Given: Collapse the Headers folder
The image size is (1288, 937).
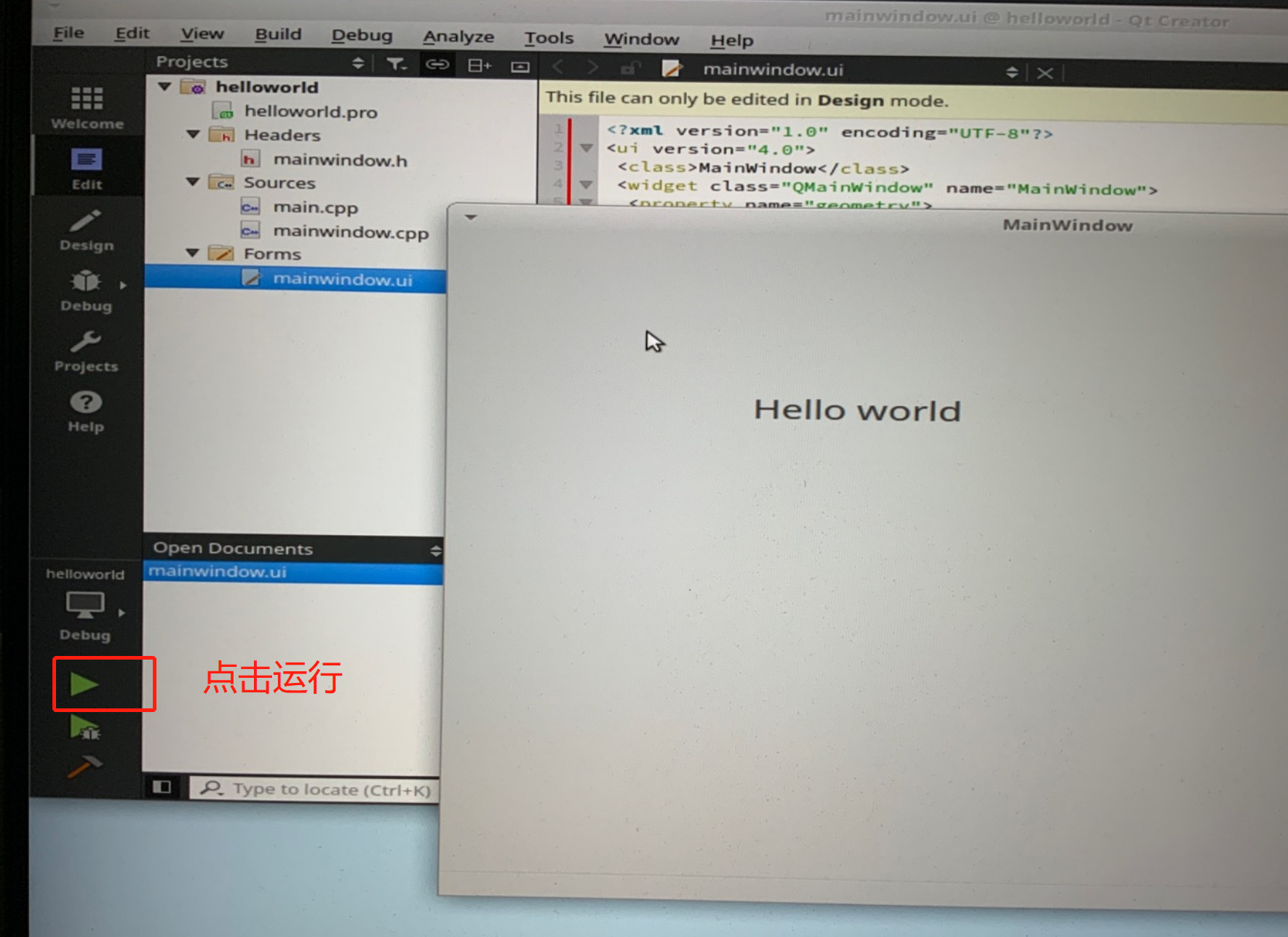Looking at the screenshot, I should click(x=193, y=134).
